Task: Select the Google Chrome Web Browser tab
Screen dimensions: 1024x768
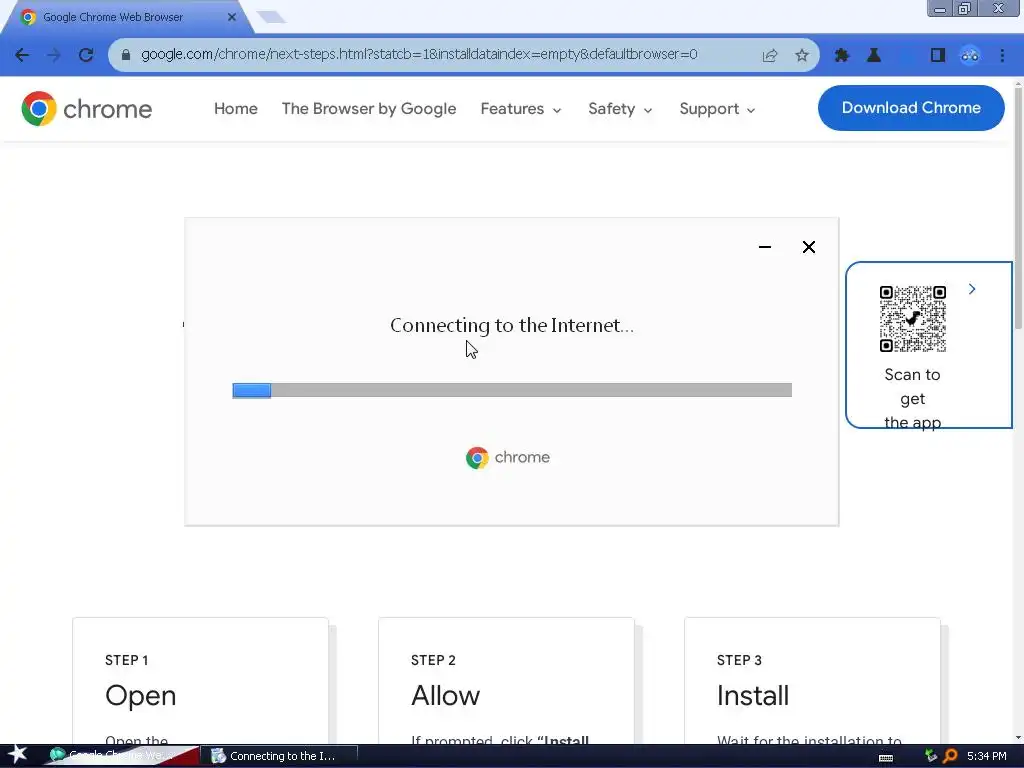Action: (126, 17)
